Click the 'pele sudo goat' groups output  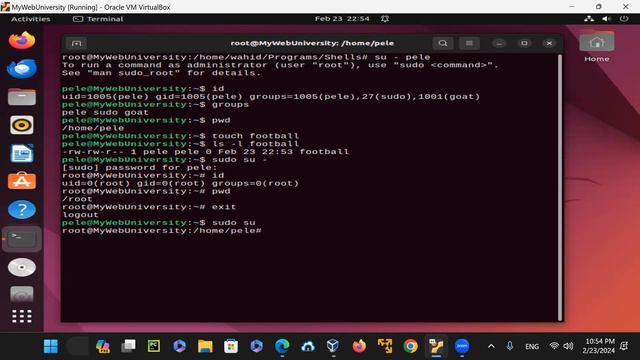click(105, 113)
